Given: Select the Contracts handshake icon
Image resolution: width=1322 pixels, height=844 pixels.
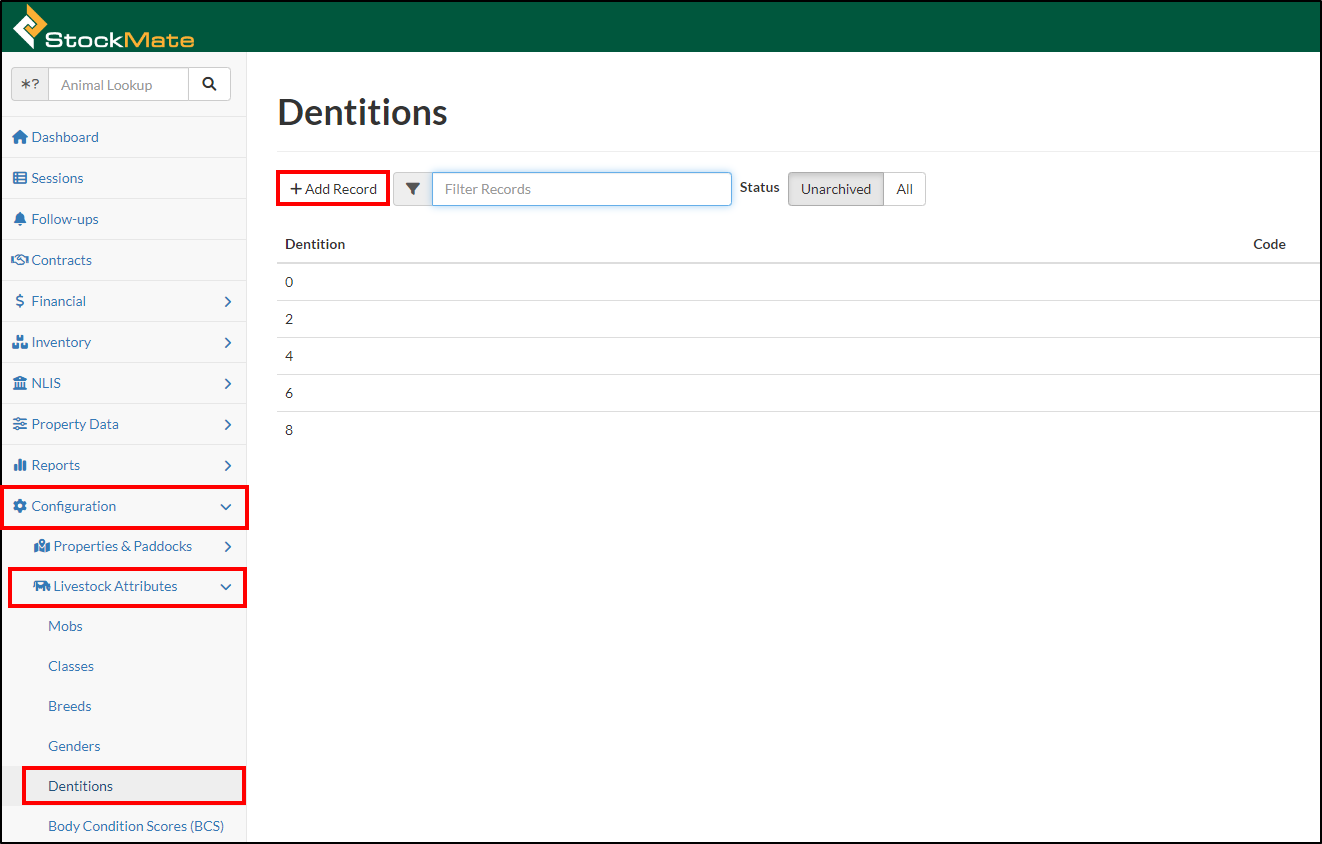Looking at the screenshot, I should point(21,259).
